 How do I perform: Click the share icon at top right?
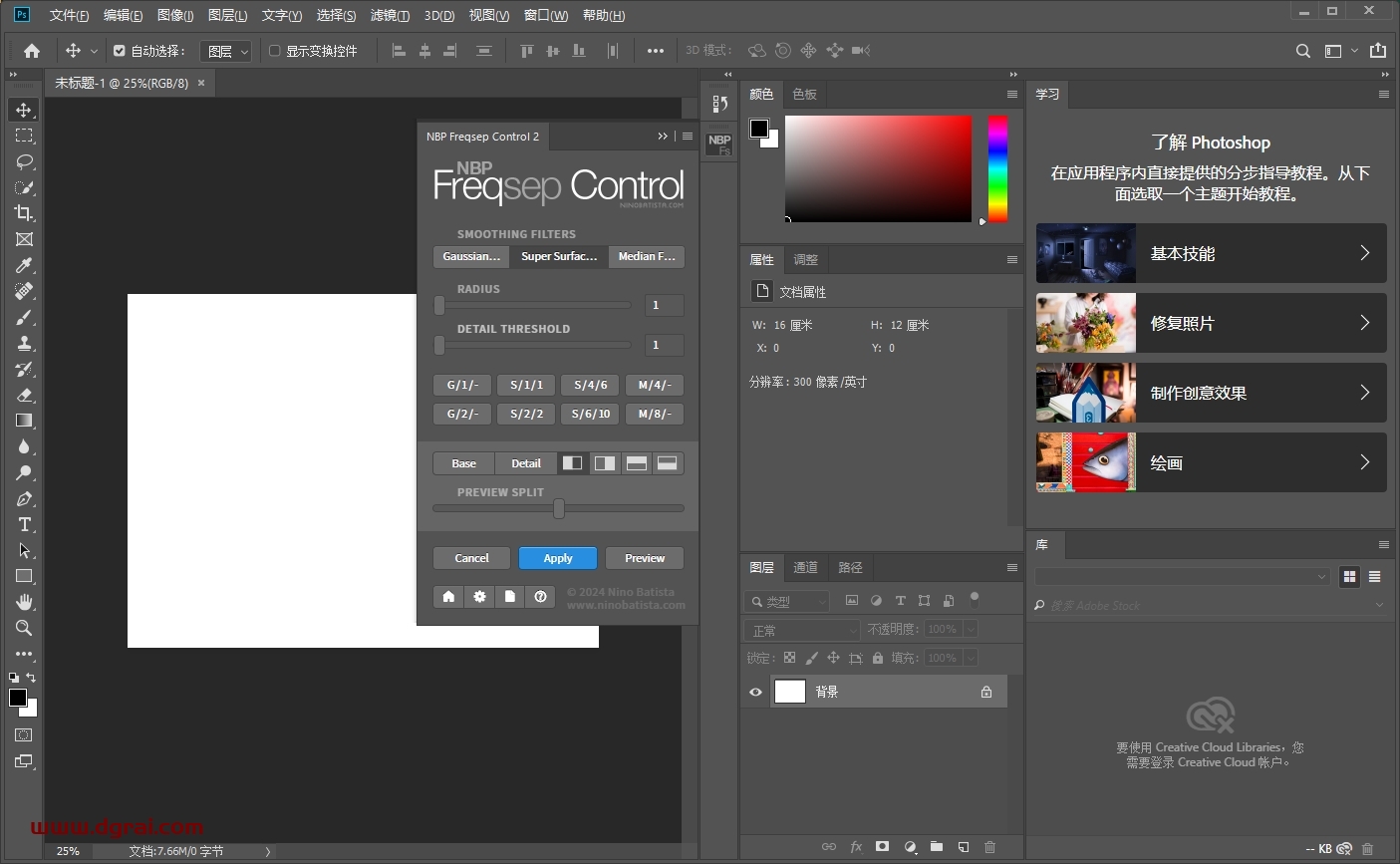1378,51
